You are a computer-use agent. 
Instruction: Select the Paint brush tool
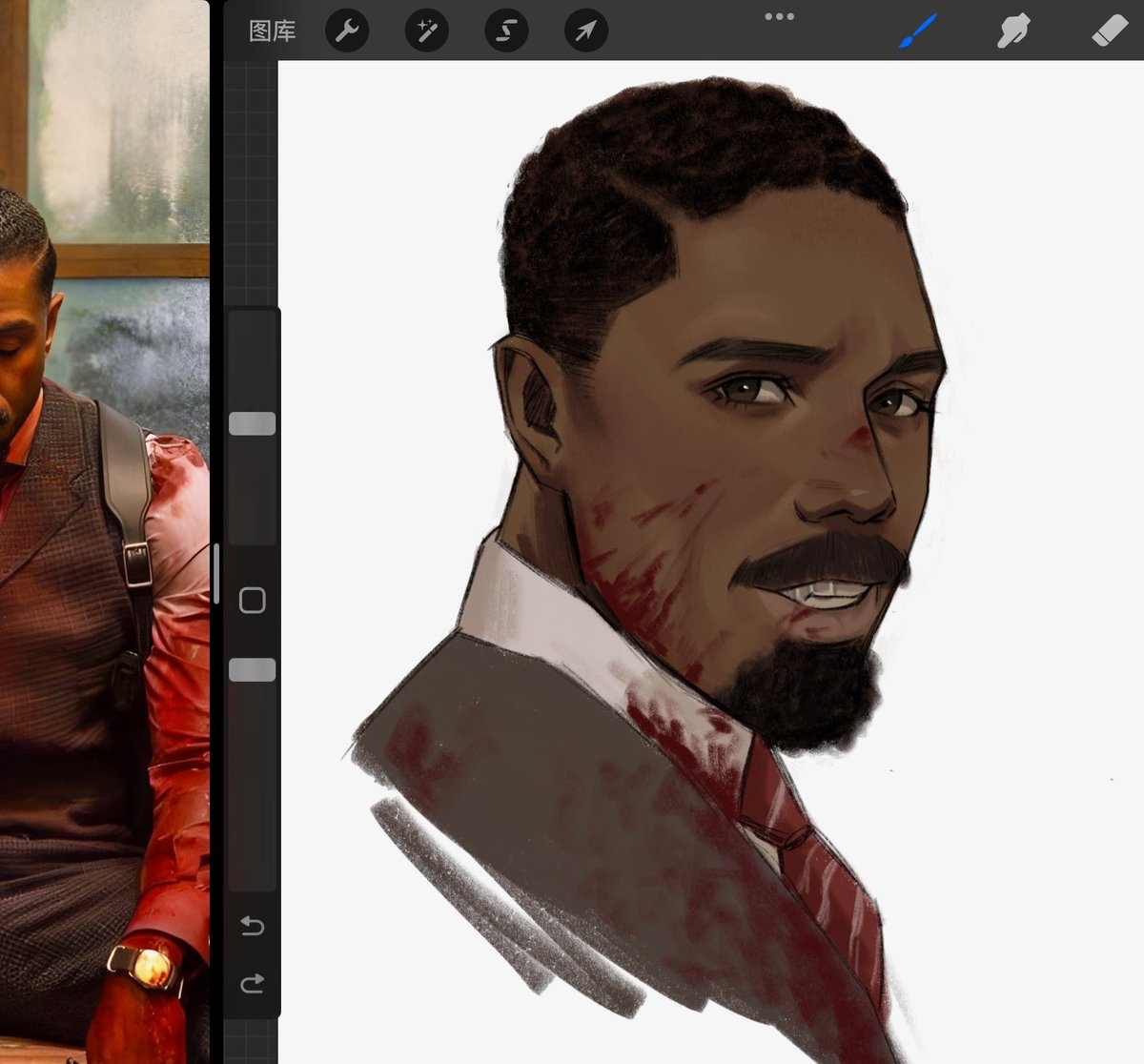coord(919,31)
